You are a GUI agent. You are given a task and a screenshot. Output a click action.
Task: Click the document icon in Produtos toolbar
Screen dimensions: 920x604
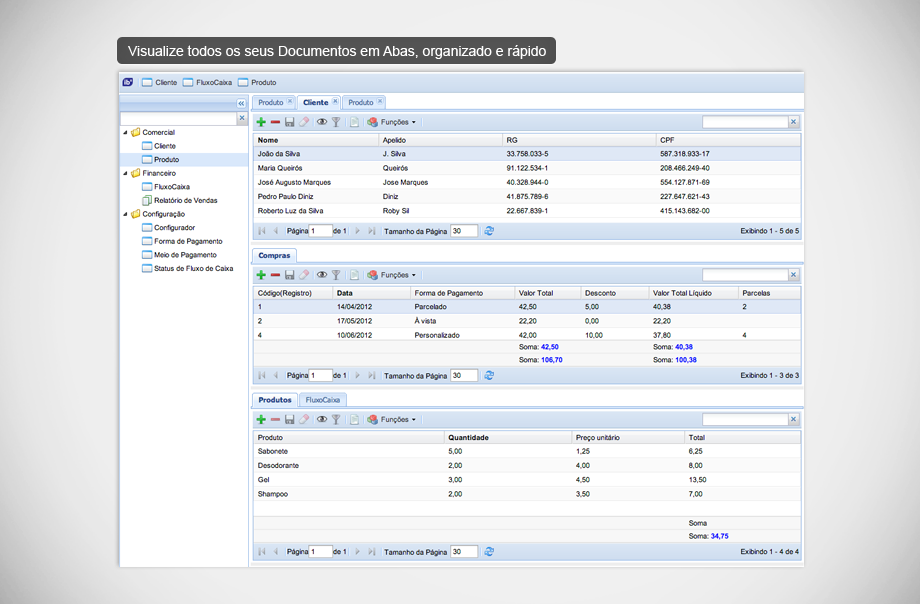click(354, 420)
